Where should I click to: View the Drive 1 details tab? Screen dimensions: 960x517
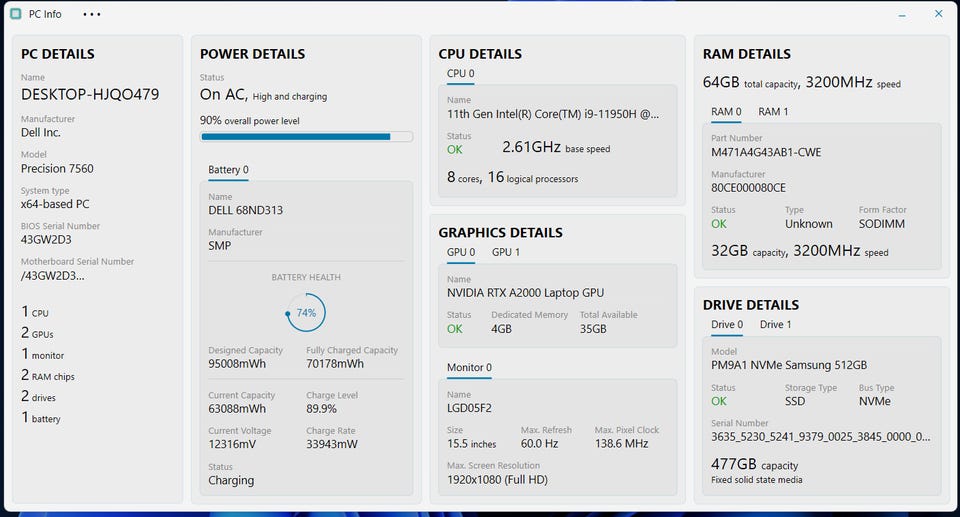[x=775, y=324]
